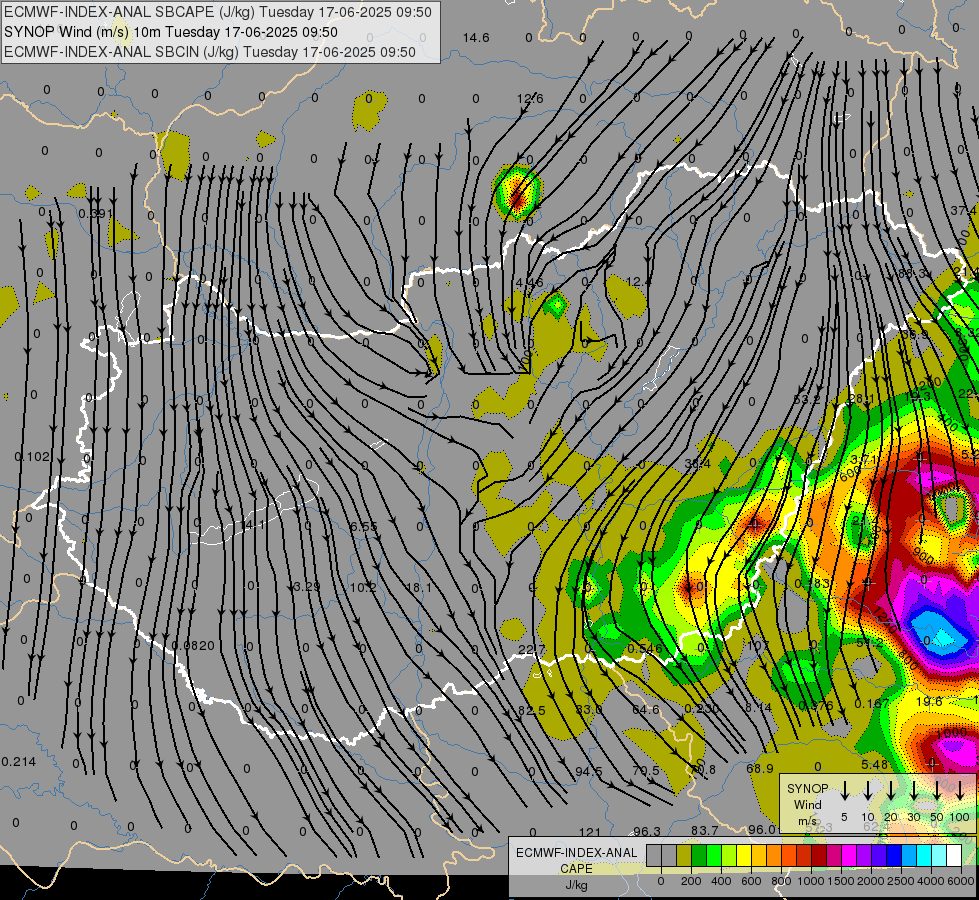Click the map value 22.7
Image resolution: width=979 pixels, height=900 pixels.
(x=530, y=650)
